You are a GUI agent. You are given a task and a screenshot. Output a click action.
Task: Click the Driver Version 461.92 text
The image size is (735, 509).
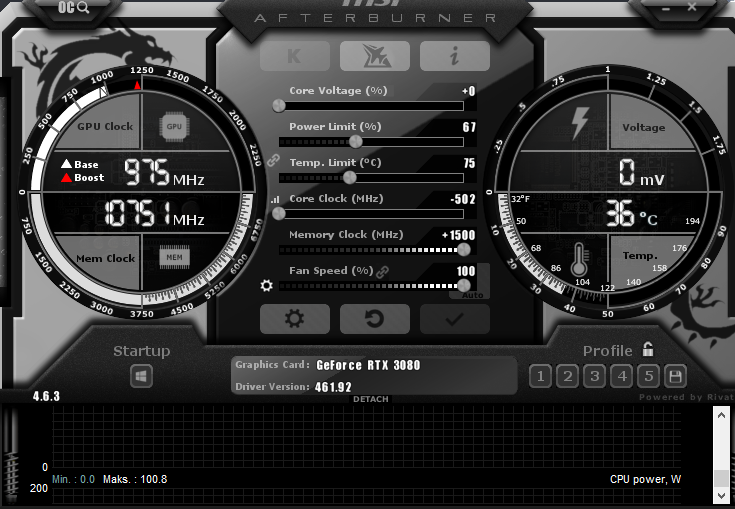tap(293, 387)
